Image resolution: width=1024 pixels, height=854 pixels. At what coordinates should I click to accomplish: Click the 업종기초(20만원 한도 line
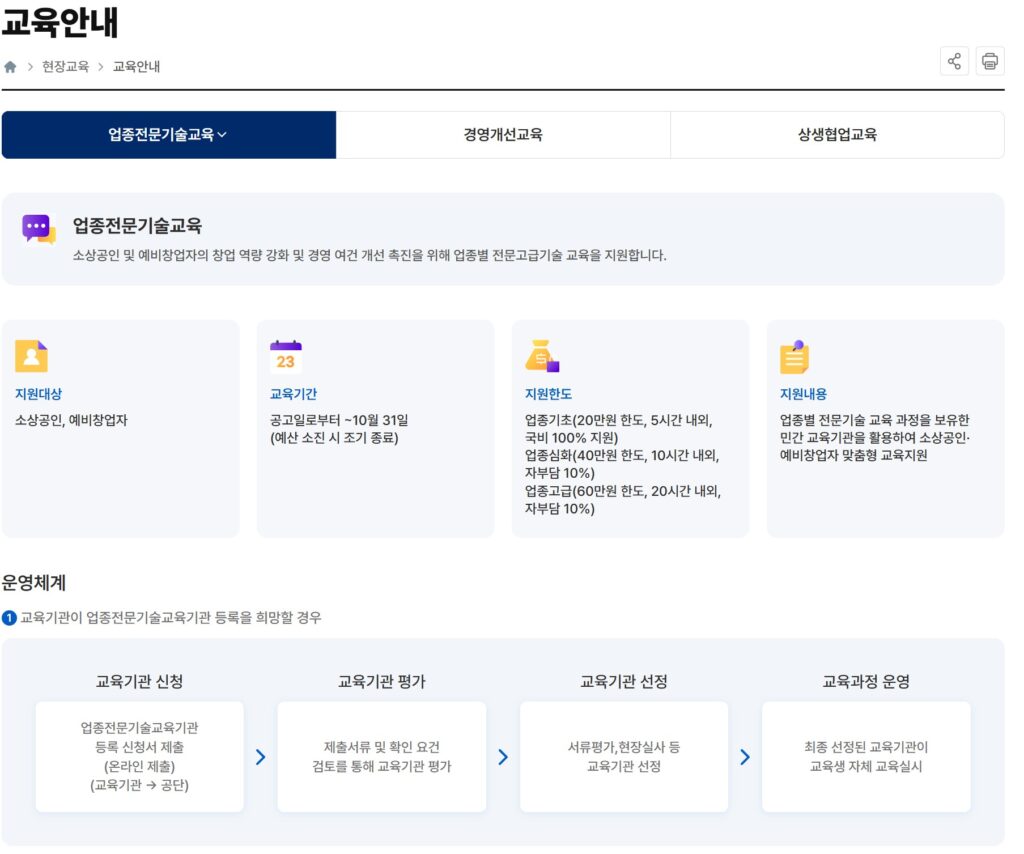[618, 420]
